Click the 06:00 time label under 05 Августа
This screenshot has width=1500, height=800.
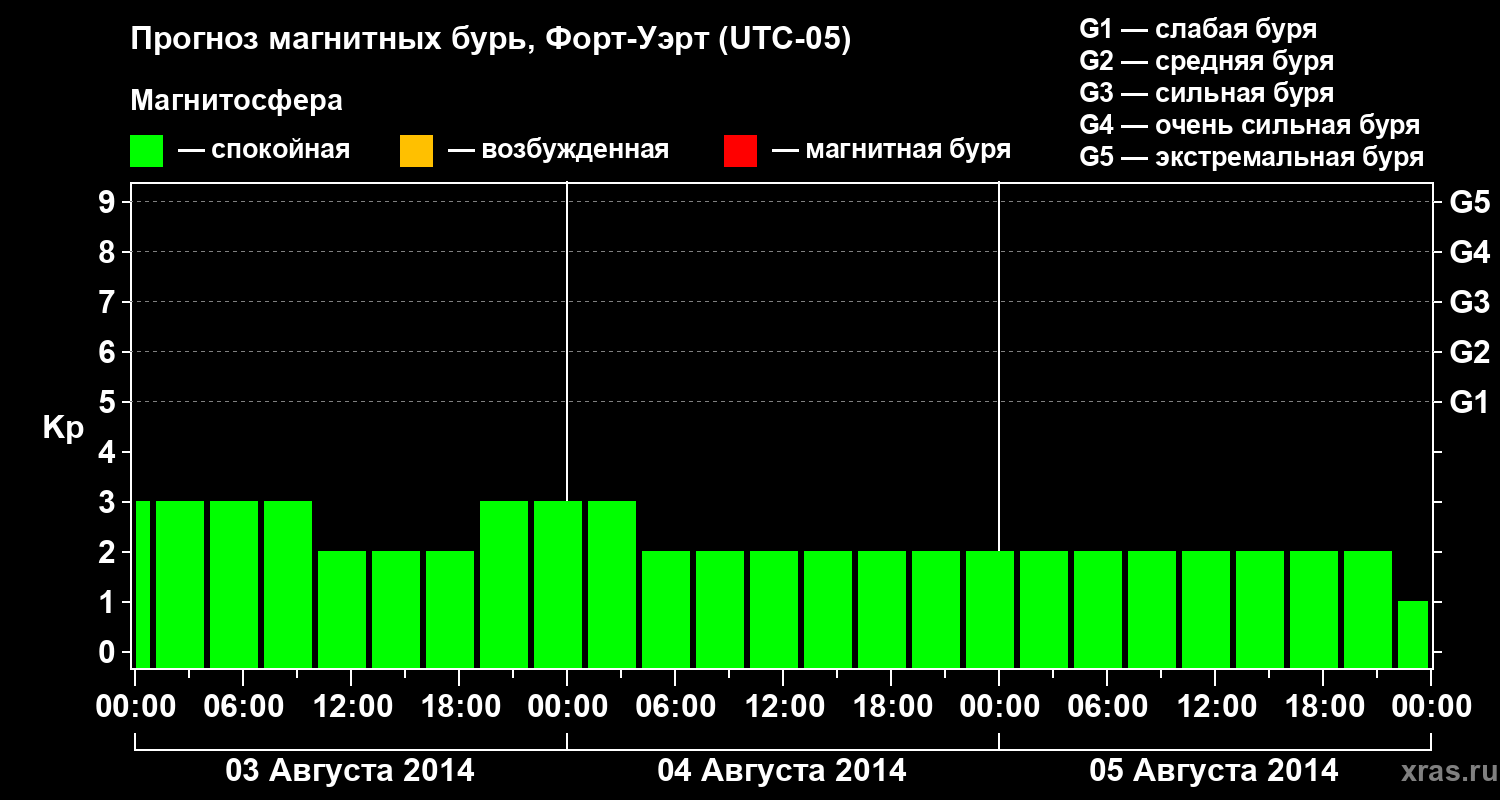pos(1107,707)
